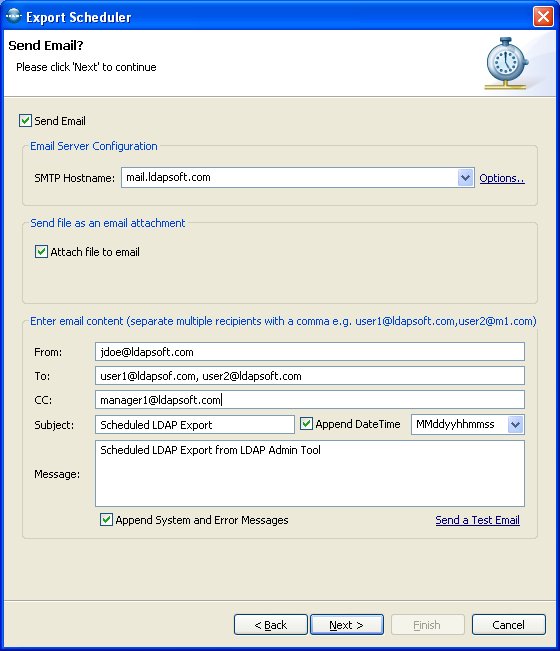Click the To recipients field
Screen dimensions: 560x651
tap(310, 376)
